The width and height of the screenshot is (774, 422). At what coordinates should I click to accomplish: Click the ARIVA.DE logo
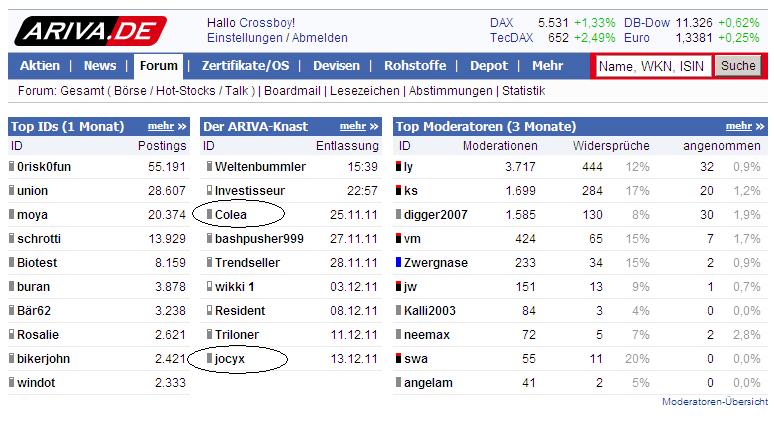[84, 29]
